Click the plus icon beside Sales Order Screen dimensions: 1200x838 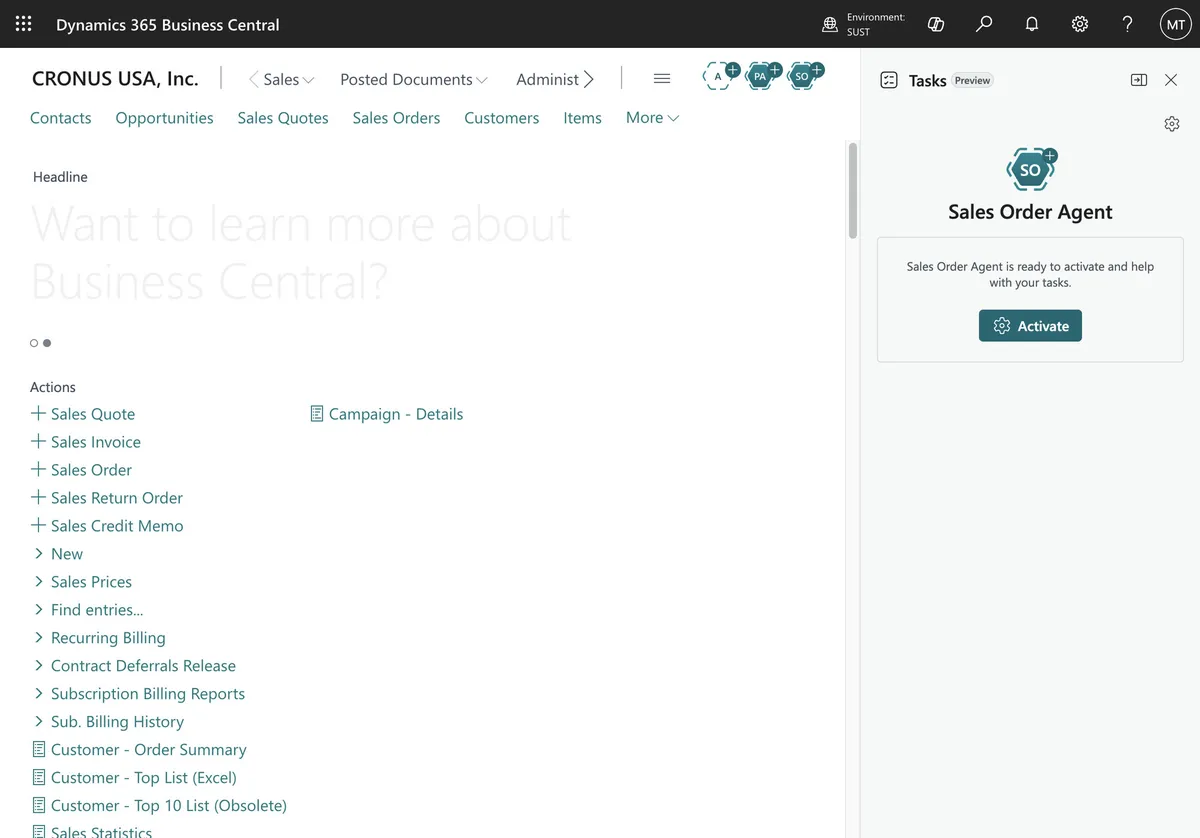[x=38, y=469]
